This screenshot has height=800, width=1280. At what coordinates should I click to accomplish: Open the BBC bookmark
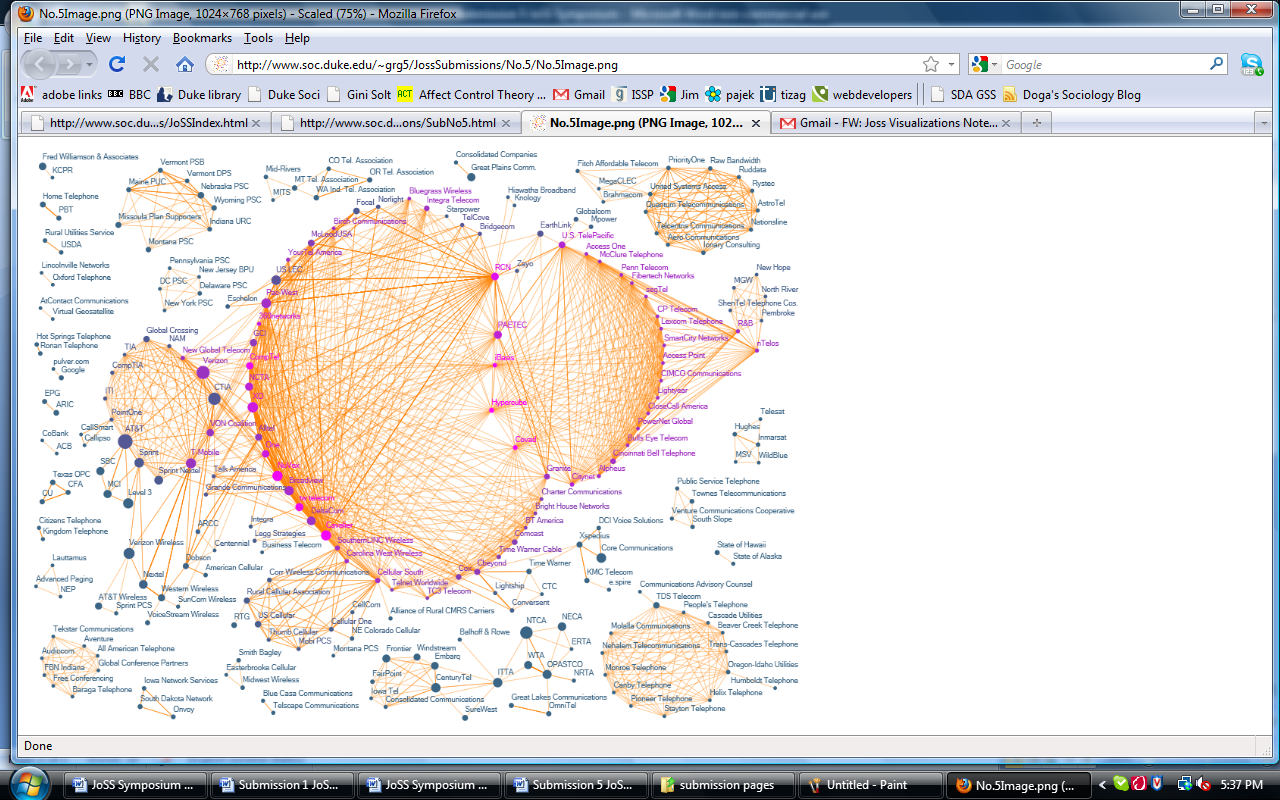click(129, 95)
